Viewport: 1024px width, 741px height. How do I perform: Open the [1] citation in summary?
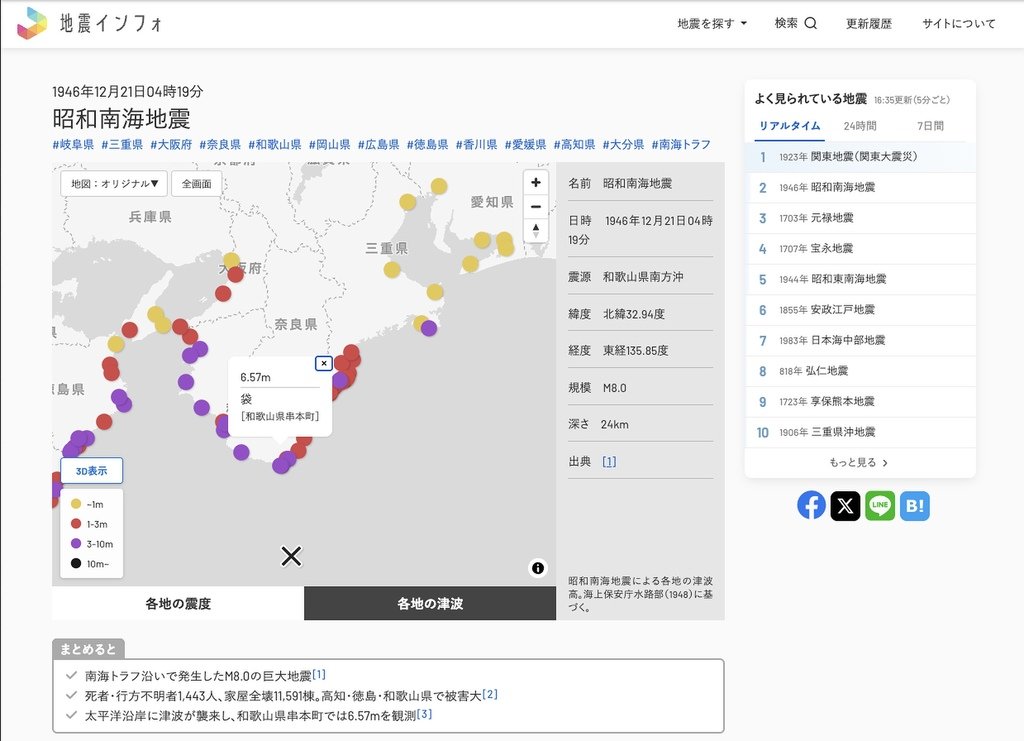pyautogui.click(x=319, y=674)
